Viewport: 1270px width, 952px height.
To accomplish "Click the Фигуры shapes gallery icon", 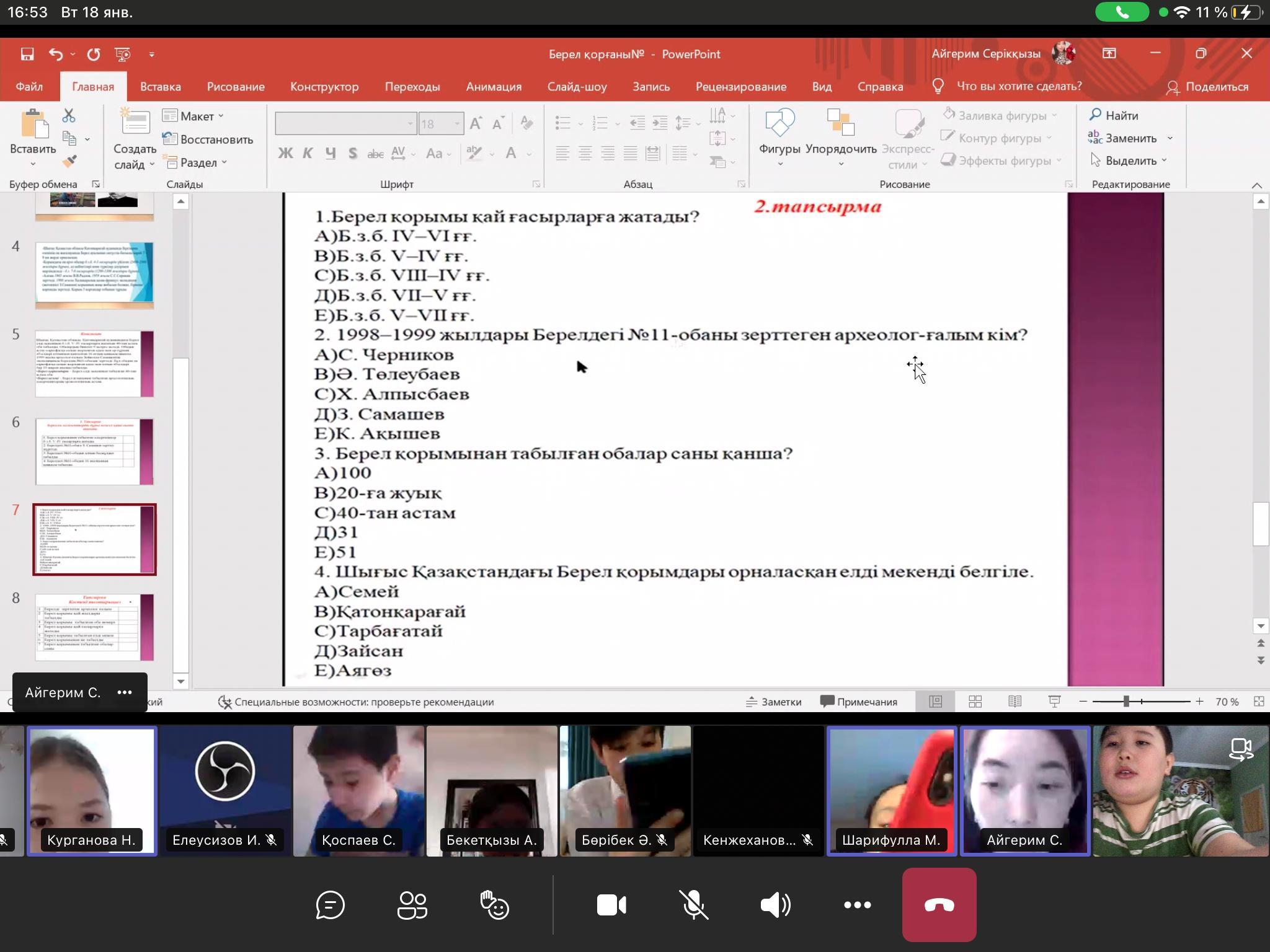I will (x=779, y=123).
